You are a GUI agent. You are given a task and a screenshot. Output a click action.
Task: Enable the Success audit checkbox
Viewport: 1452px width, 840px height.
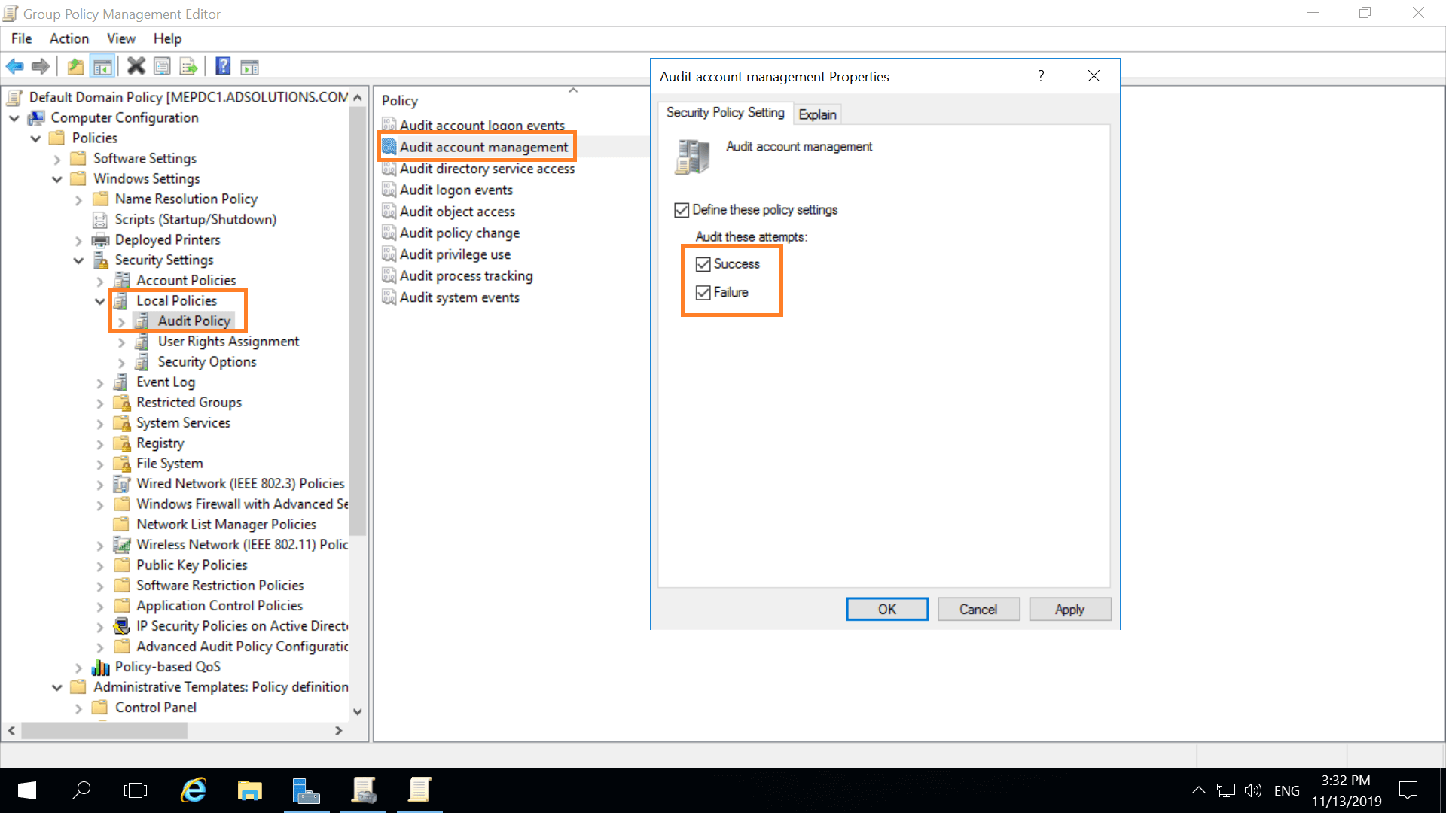tap(701, 264)
